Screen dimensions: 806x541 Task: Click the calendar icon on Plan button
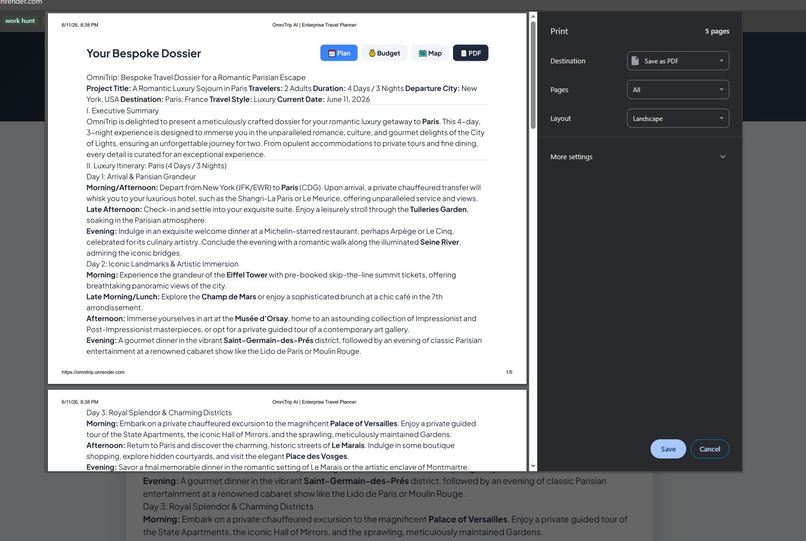click(332, 53)
